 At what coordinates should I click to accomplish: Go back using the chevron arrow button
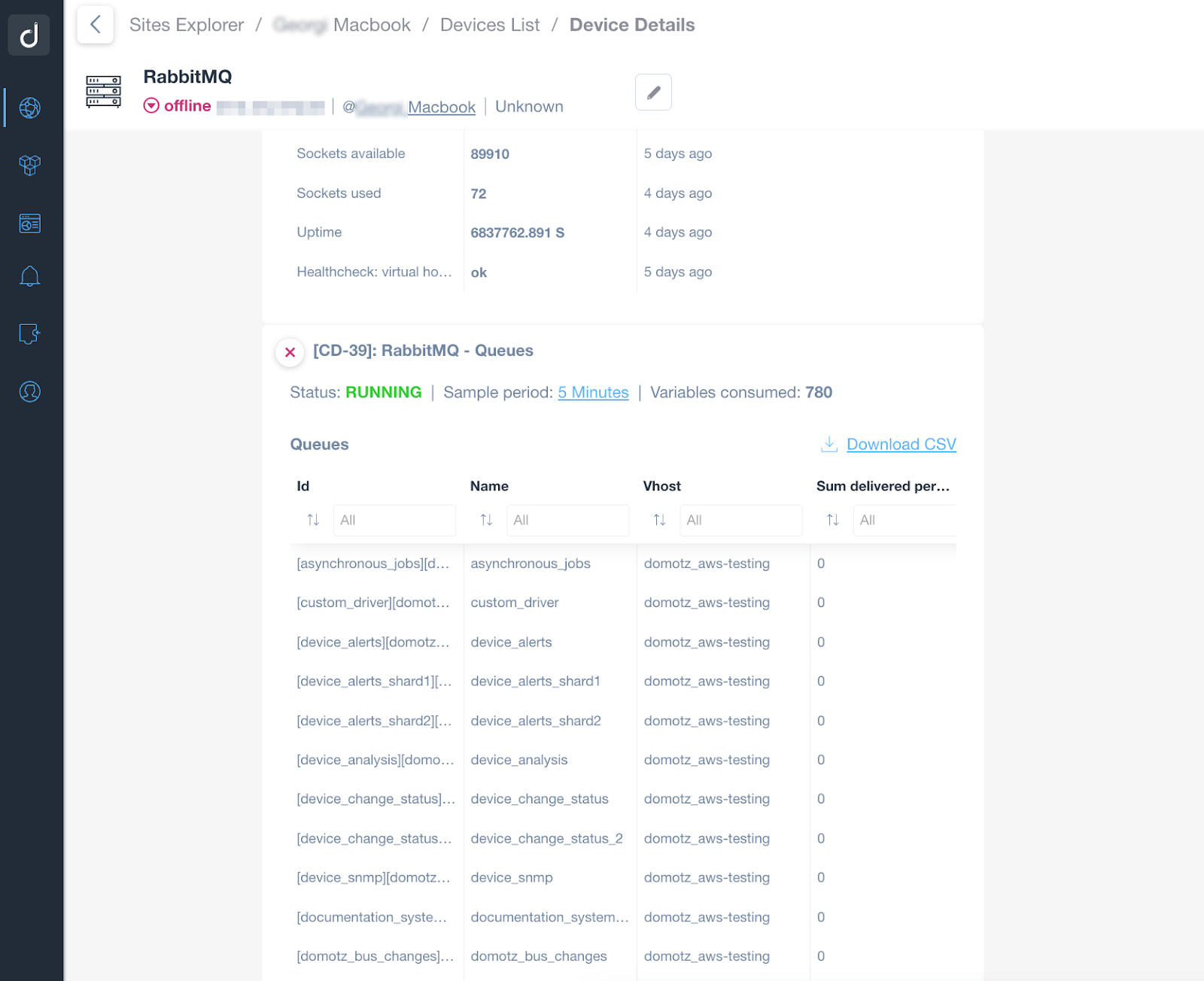tap(96, 24)
